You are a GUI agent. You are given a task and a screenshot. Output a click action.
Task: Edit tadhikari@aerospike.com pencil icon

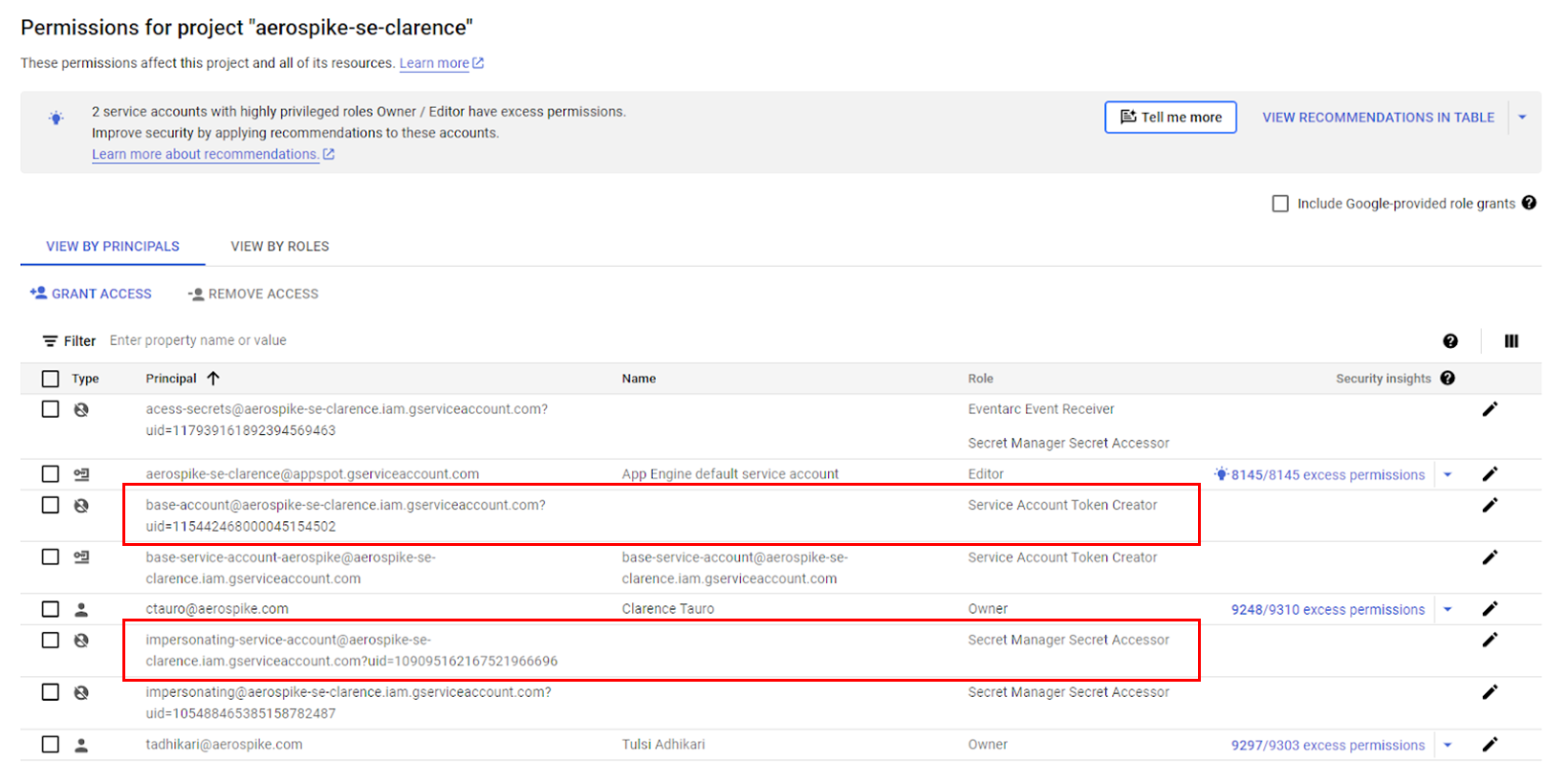tap(1490, 745)
